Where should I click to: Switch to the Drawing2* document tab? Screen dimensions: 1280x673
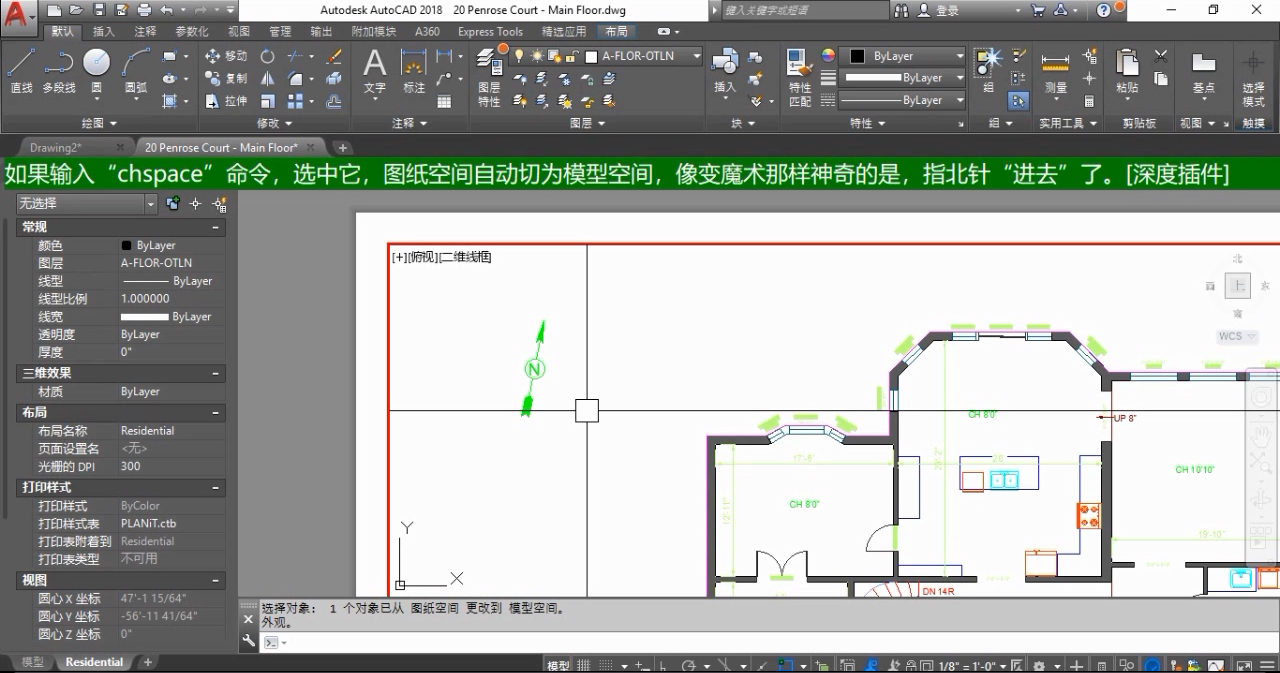[x=55, y=147]
